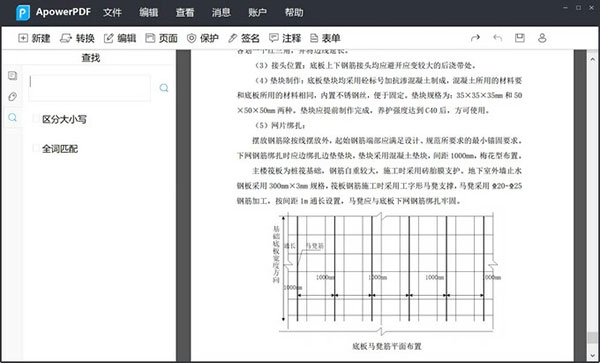Open the 帮助 menu
Viewport: 600px width, 363px height.
pos(294,13)
